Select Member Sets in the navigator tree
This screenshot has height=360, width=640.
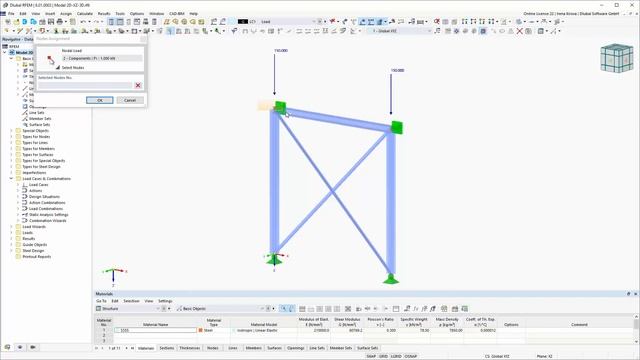pos(40,119)
